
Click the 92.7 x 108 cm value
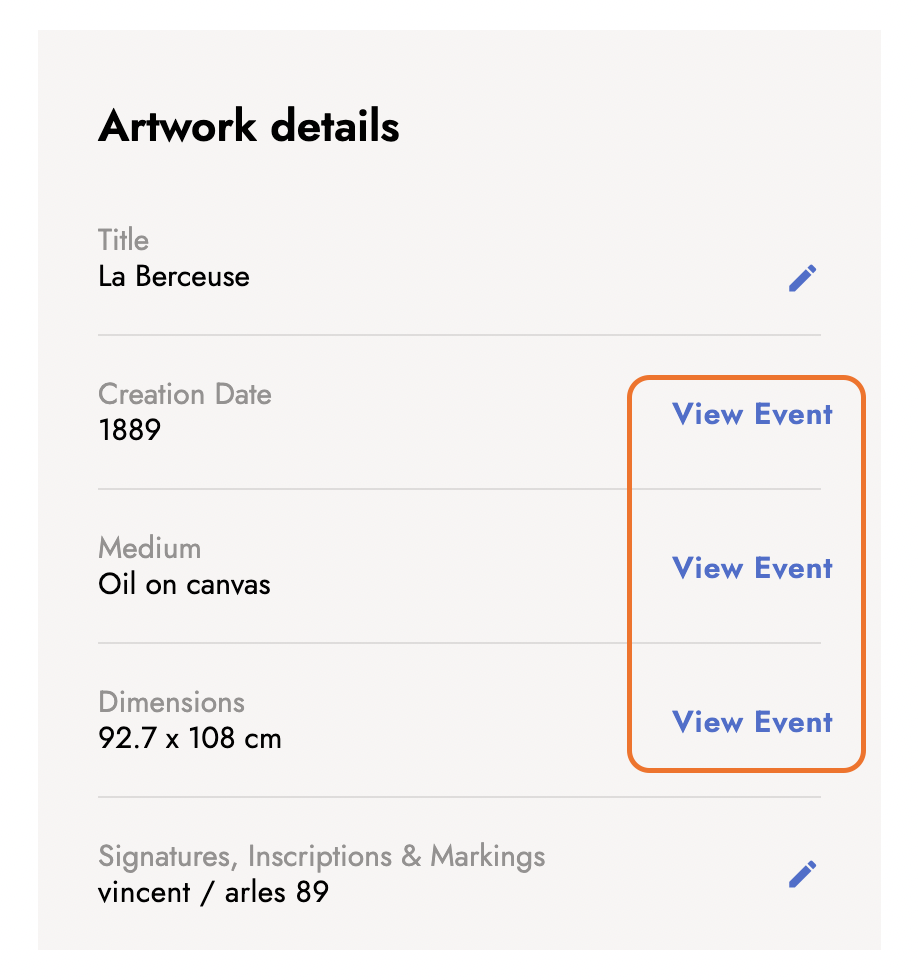[x=190, y=739]
